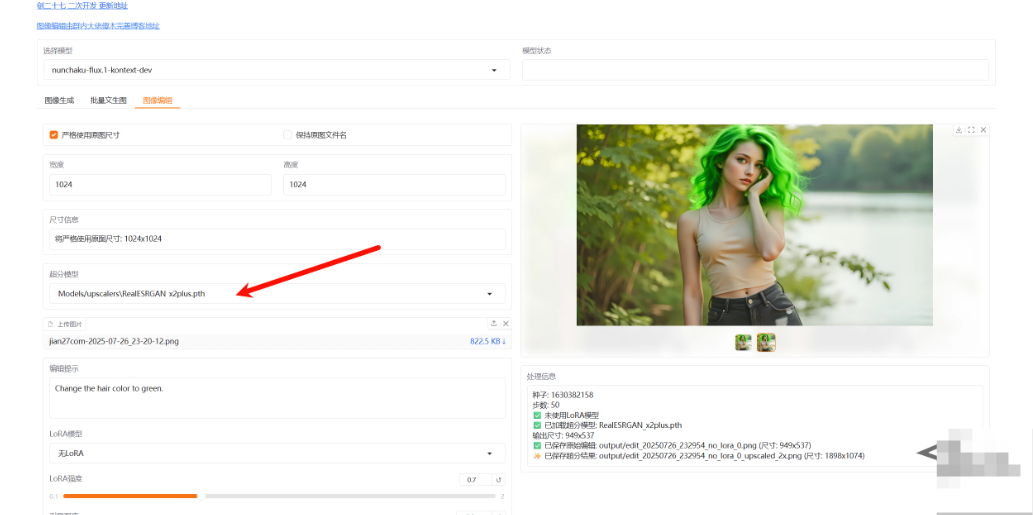Image resolution: width=1033 pixels, height=515 pixels.
Task: View the gallery image in fullscreen
Action: pyautogui.click(x=971, y=130)
